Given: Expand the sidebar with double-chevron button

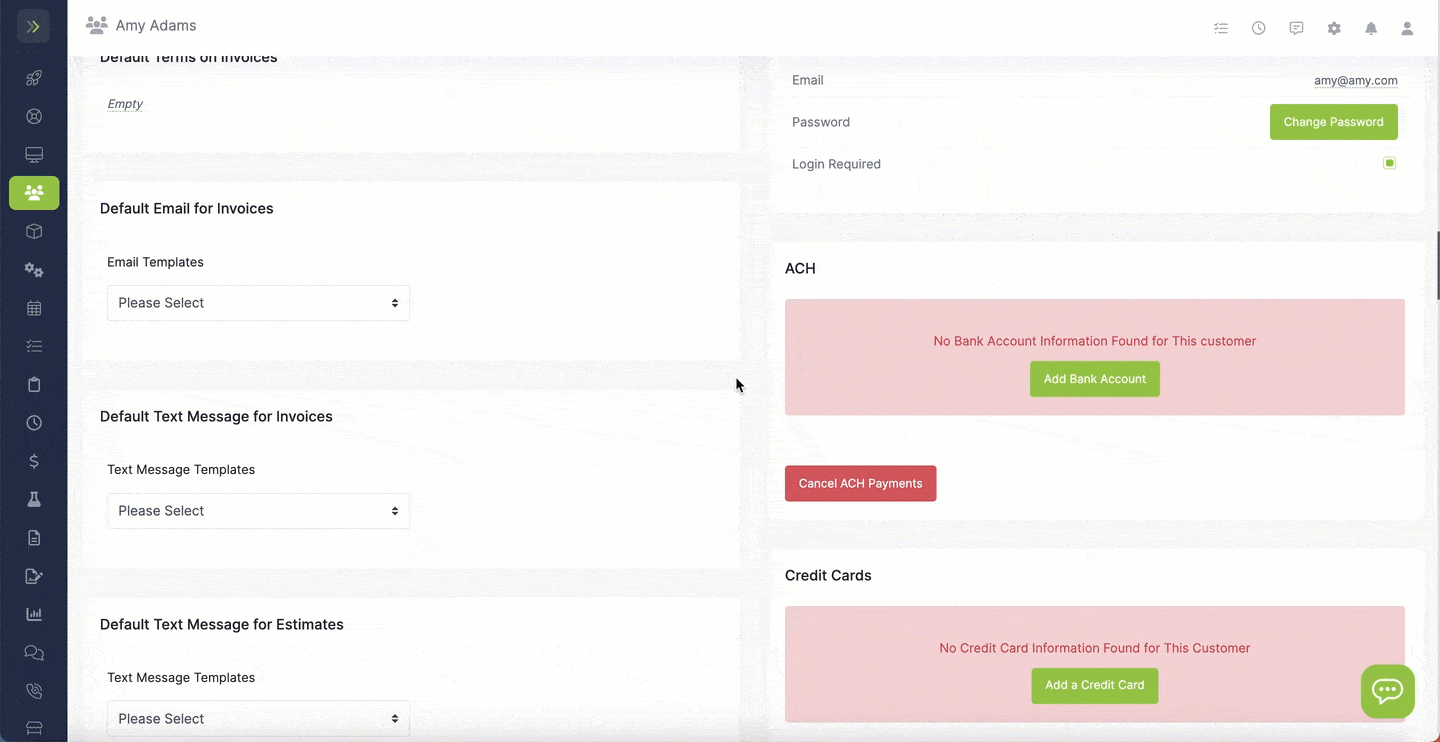Looking at the screenshot, I should pos(33,26).
